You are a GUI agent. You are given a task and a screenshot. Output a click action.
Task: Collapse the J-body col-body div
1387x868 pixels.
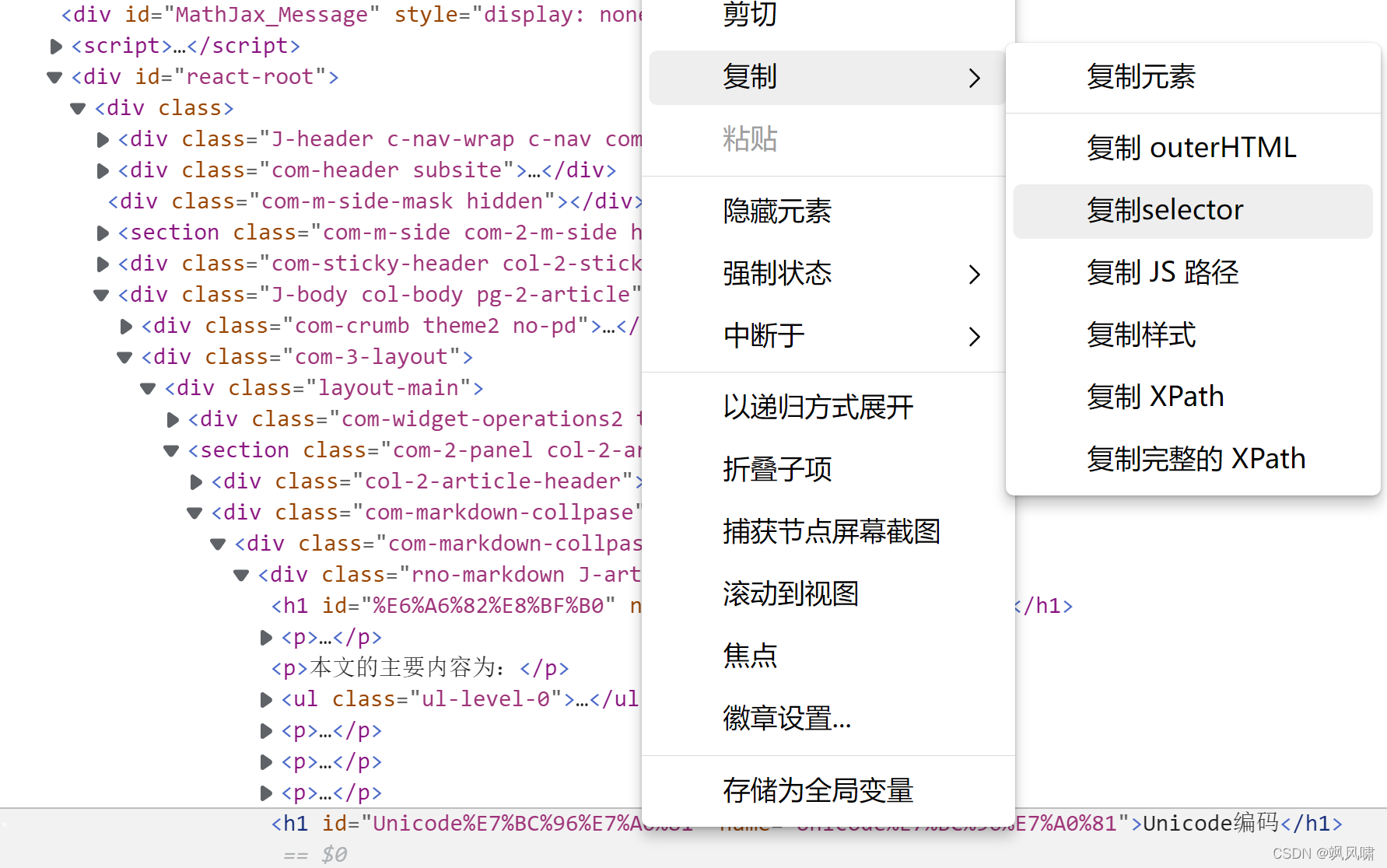[x=101, y=296]
